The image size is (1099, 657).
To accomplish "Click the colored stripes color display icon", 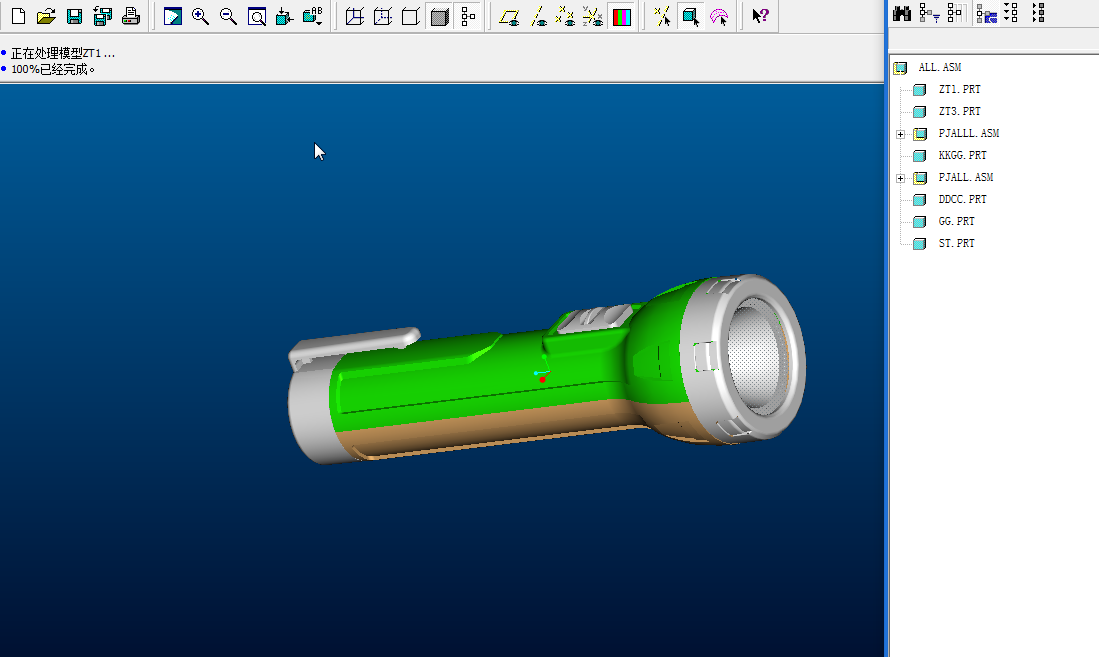I will (x=622, y=16).
